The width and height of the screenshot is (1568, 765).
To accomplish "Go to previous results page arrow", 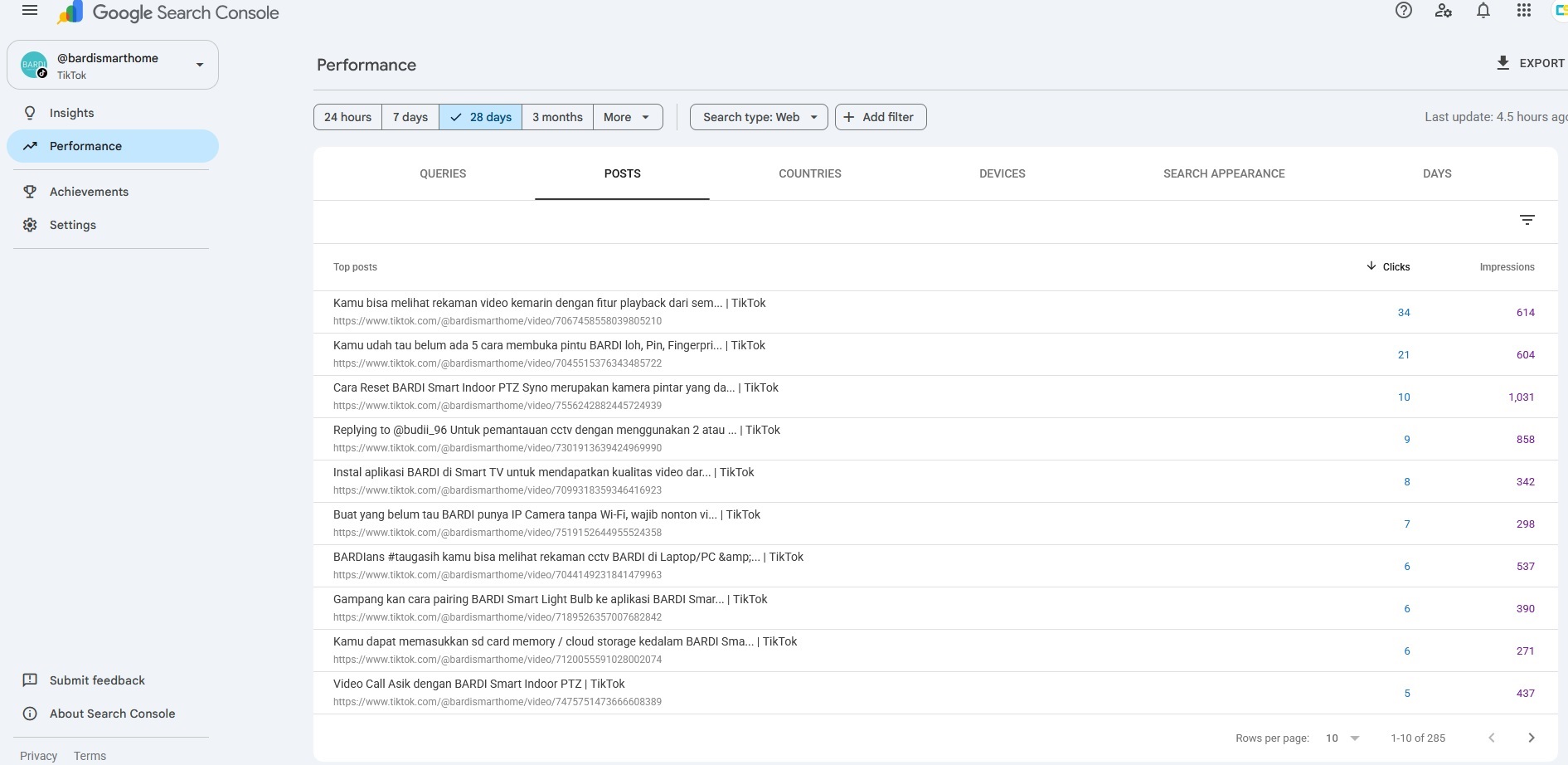I will 1491,738.
